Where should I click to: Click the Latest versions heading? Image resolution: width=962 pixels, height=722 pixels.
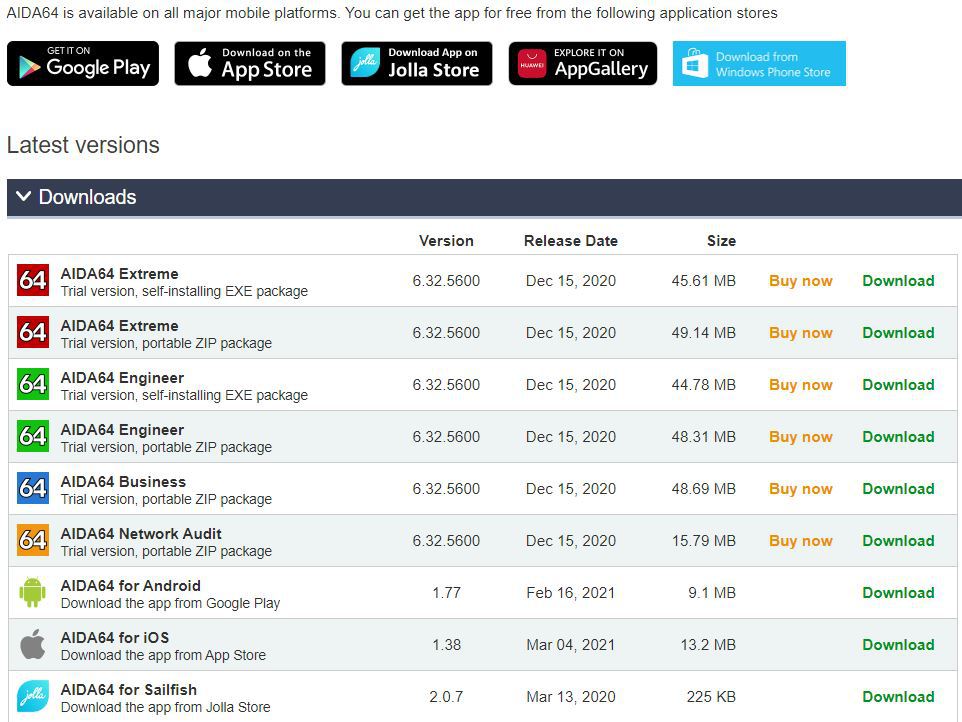point(83,145)
